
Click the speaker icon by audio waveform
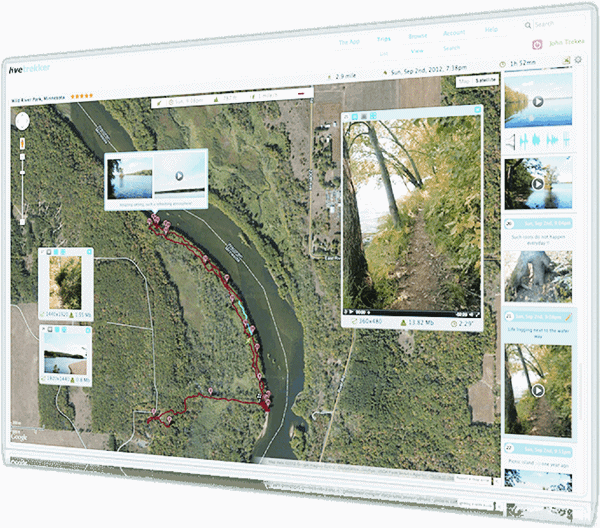click(x=510, y=142)
